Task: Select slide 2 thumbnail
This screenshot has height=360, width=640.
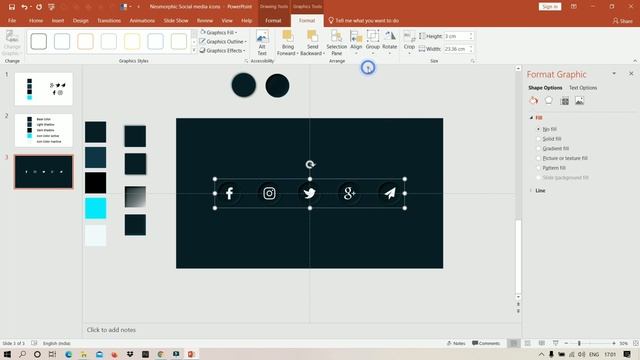Action: pyautogui.click(x=44, y=130)
